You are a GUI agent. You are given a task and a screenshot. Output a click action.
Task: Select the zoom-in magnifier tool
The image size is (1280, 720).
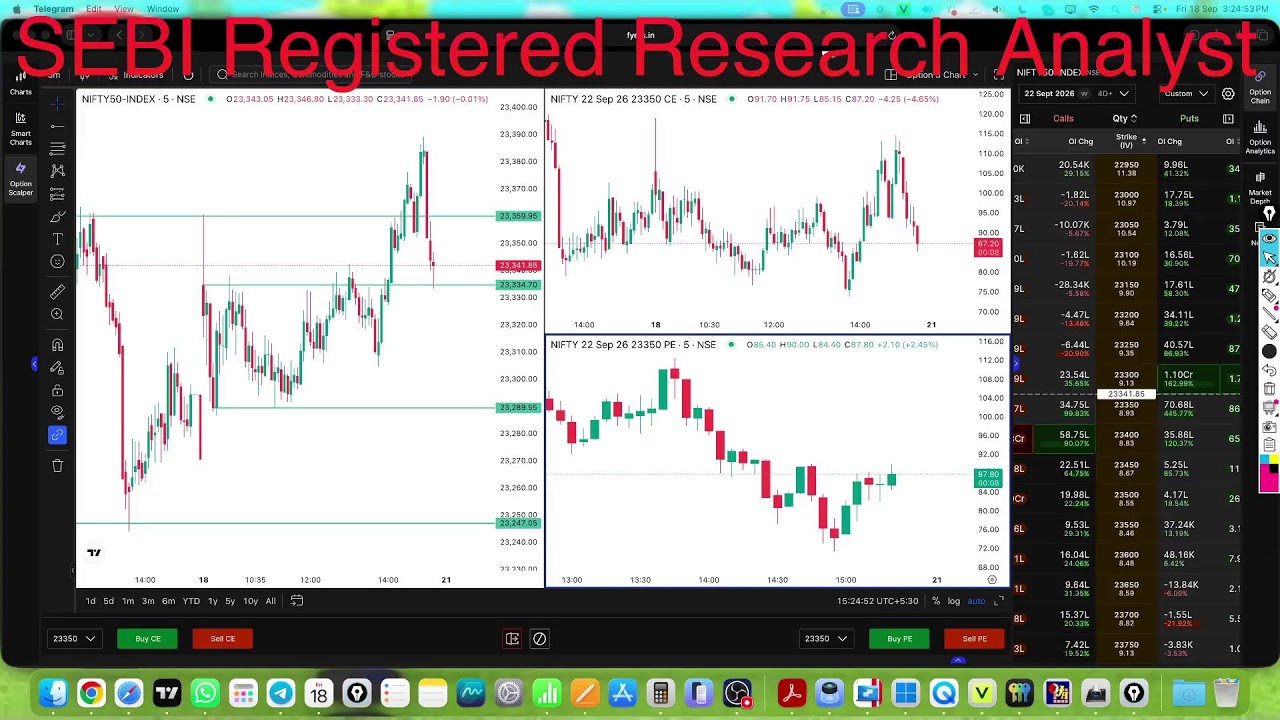[x=57, y=315]
